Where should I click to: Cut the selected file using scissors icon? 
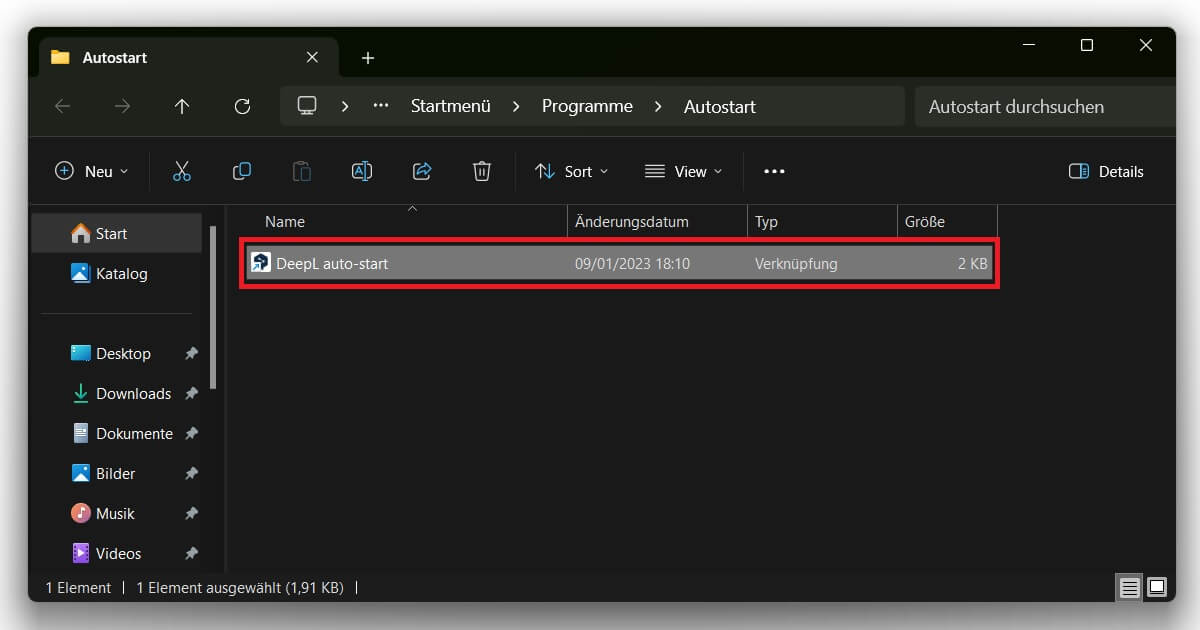pos(182,171)
